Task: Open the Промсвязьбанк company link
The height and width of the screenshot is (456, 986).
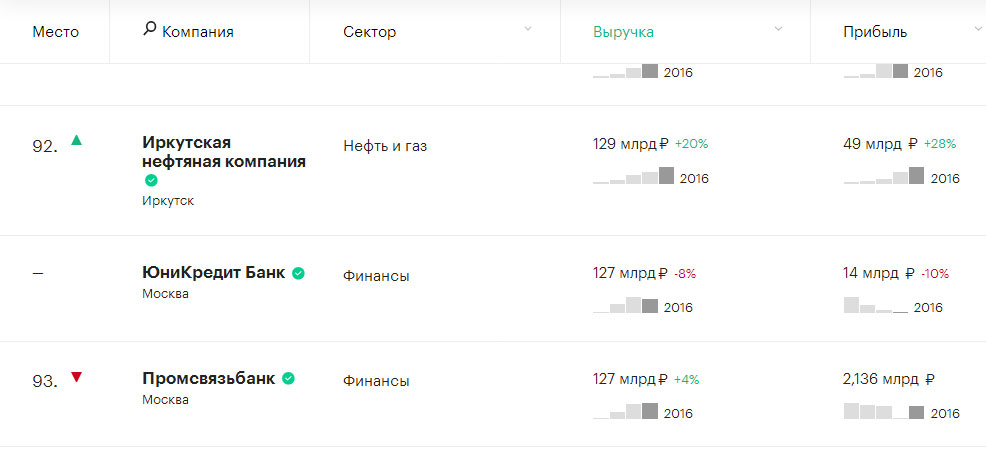Action: coord(209,379)
